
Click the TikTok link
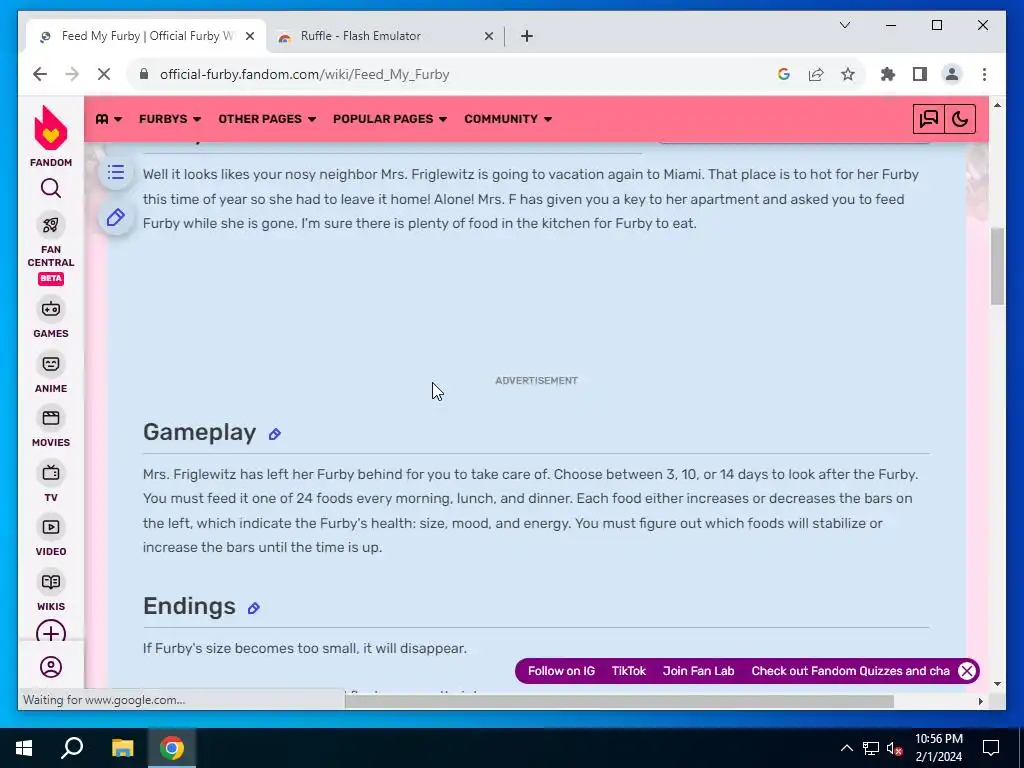(x=628, y=671)
